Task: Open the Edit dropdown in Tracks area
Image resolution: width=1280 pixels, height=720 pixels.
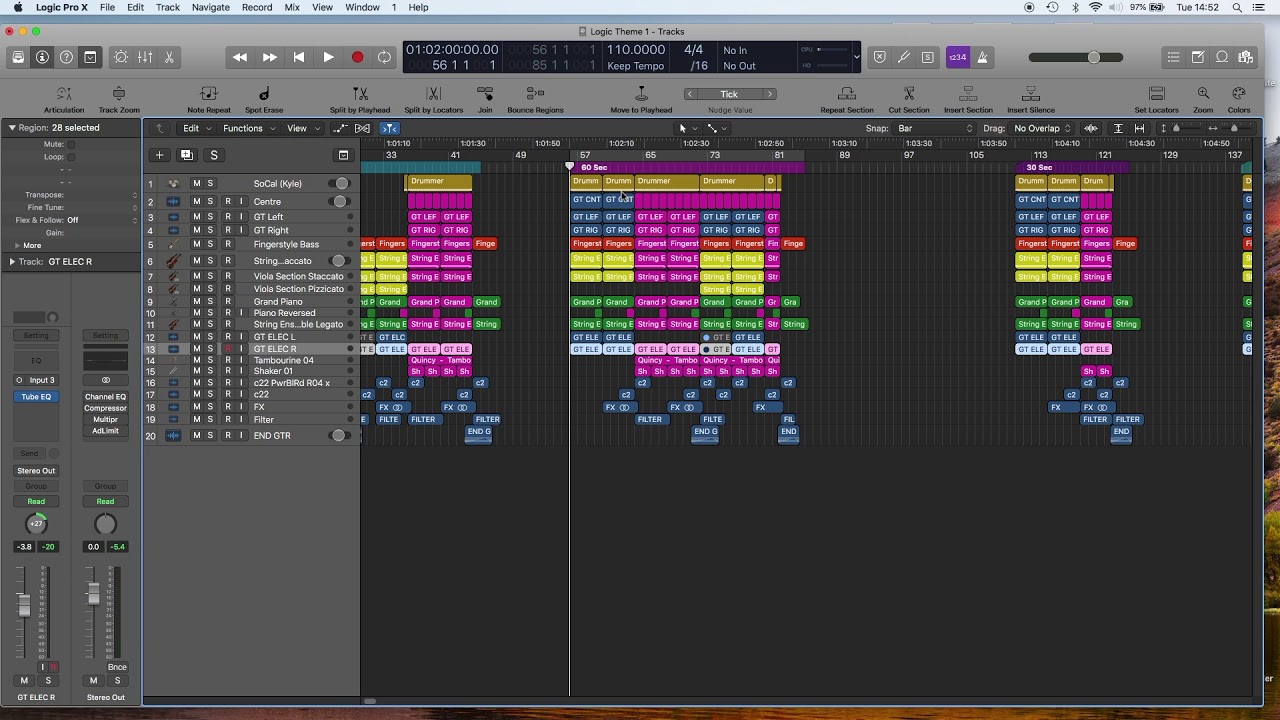Action: (196, 128)
